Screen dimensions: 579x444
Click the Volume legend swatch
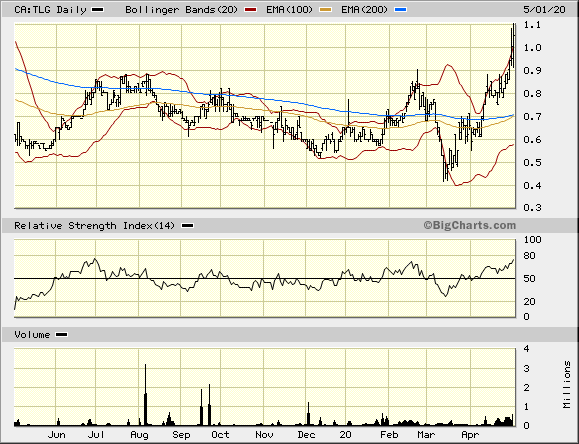(61, 335)
